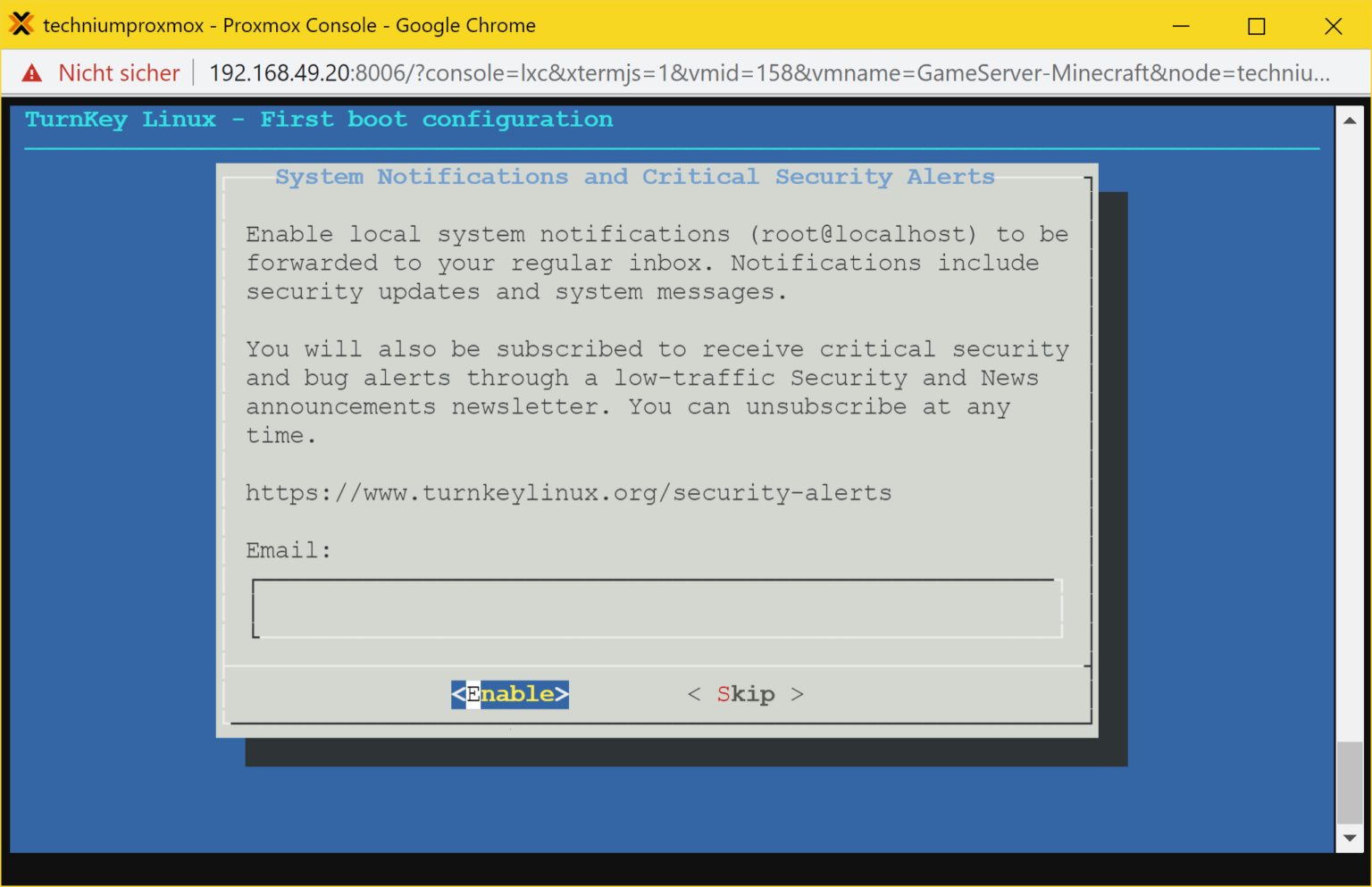Close the Proxmox Console window

pyautogui.click(x=1333, y=26)
